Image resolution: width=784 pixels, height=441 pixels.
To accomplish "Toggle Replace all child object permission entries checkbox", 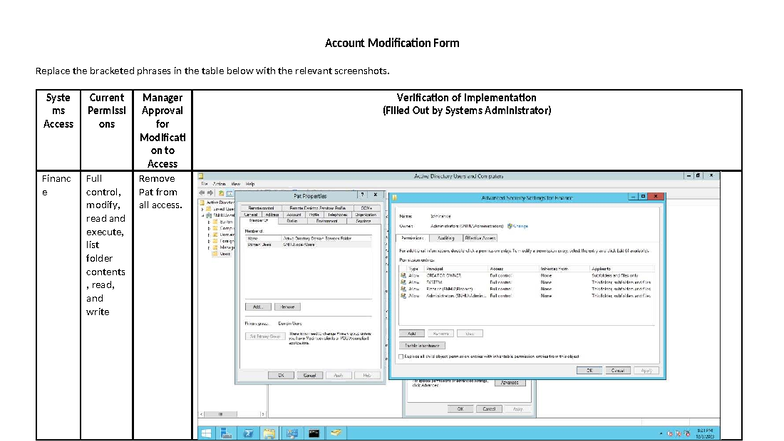I will pyautogui.click(x=402, y=354).
